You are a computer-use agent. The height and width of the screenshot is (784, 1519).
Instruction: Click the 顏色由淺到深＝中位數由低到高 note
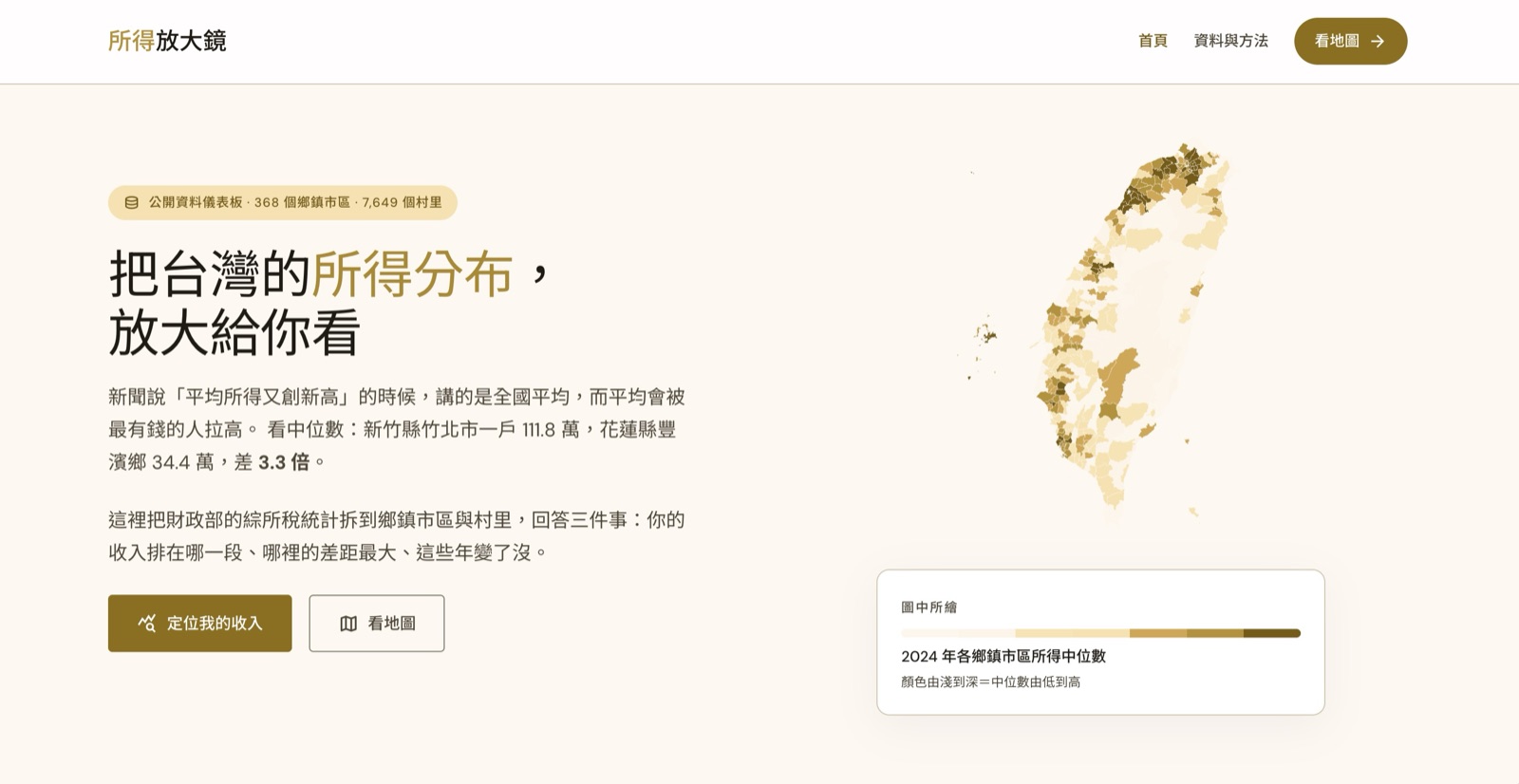pos(990,681)
